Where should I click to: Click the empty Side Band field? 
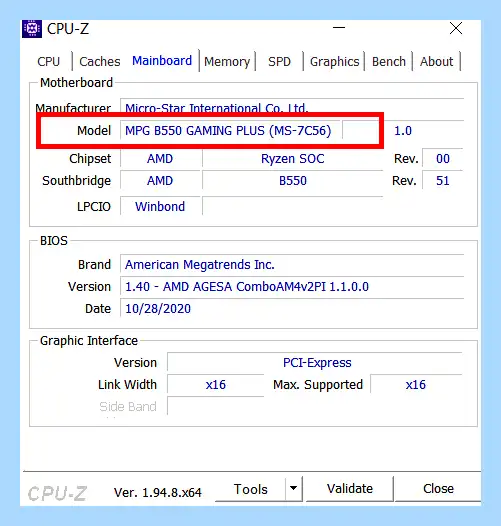[x=215, y=407]
